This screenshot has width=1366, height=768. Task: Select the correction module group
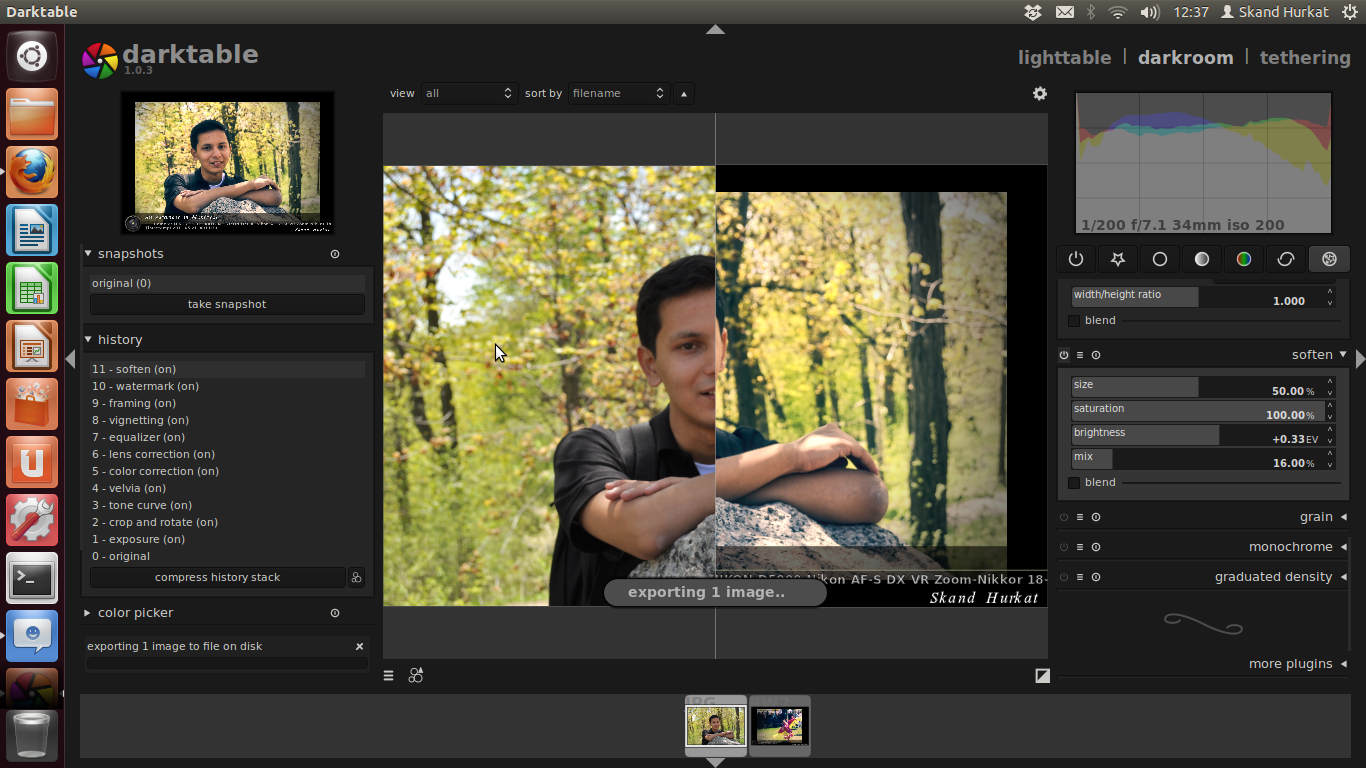coord(1285,259)
